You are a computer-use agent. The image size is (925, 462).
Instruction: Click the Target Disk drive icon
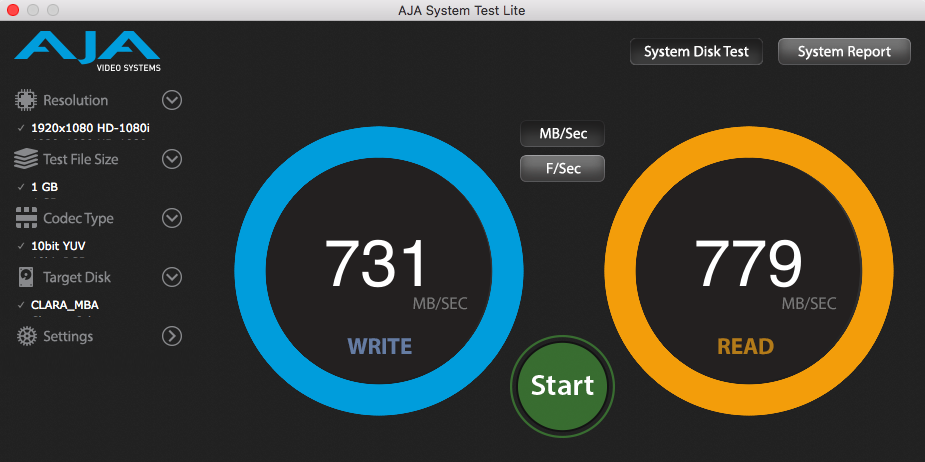(x=25, y=277)
